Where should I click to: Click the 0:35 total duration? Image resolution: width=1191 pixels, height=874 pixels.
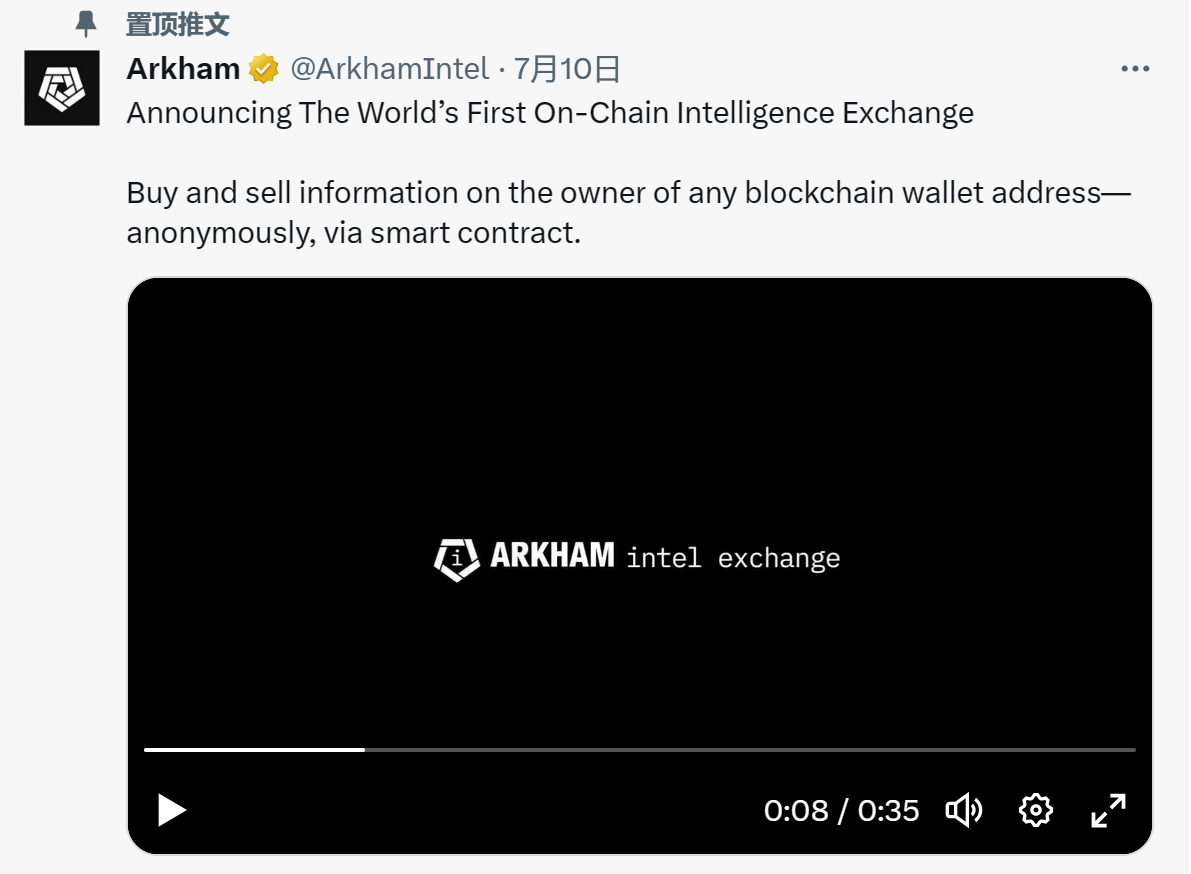888,810
